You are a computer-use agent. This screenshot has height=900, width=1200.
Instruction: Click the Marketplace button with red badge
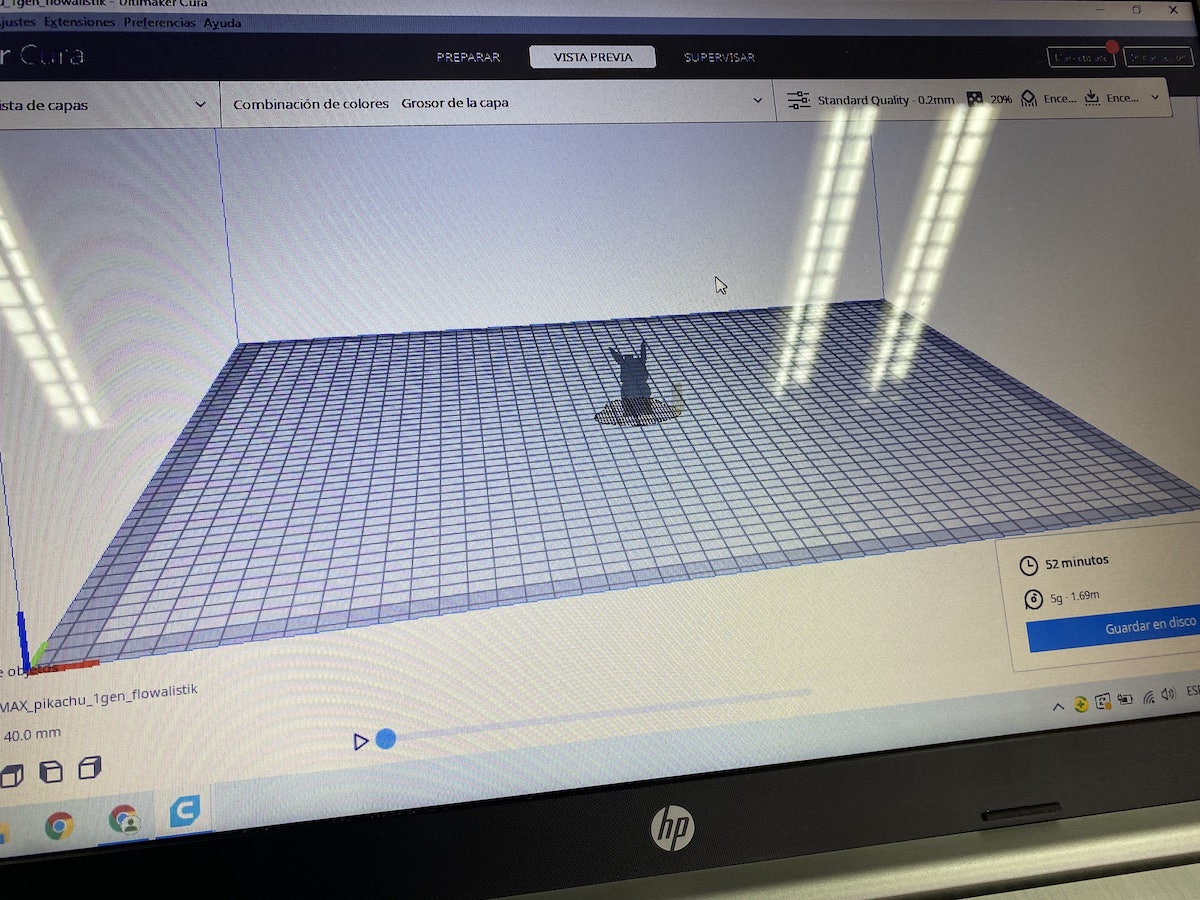pyautogui.click(x=1080, y=58)
